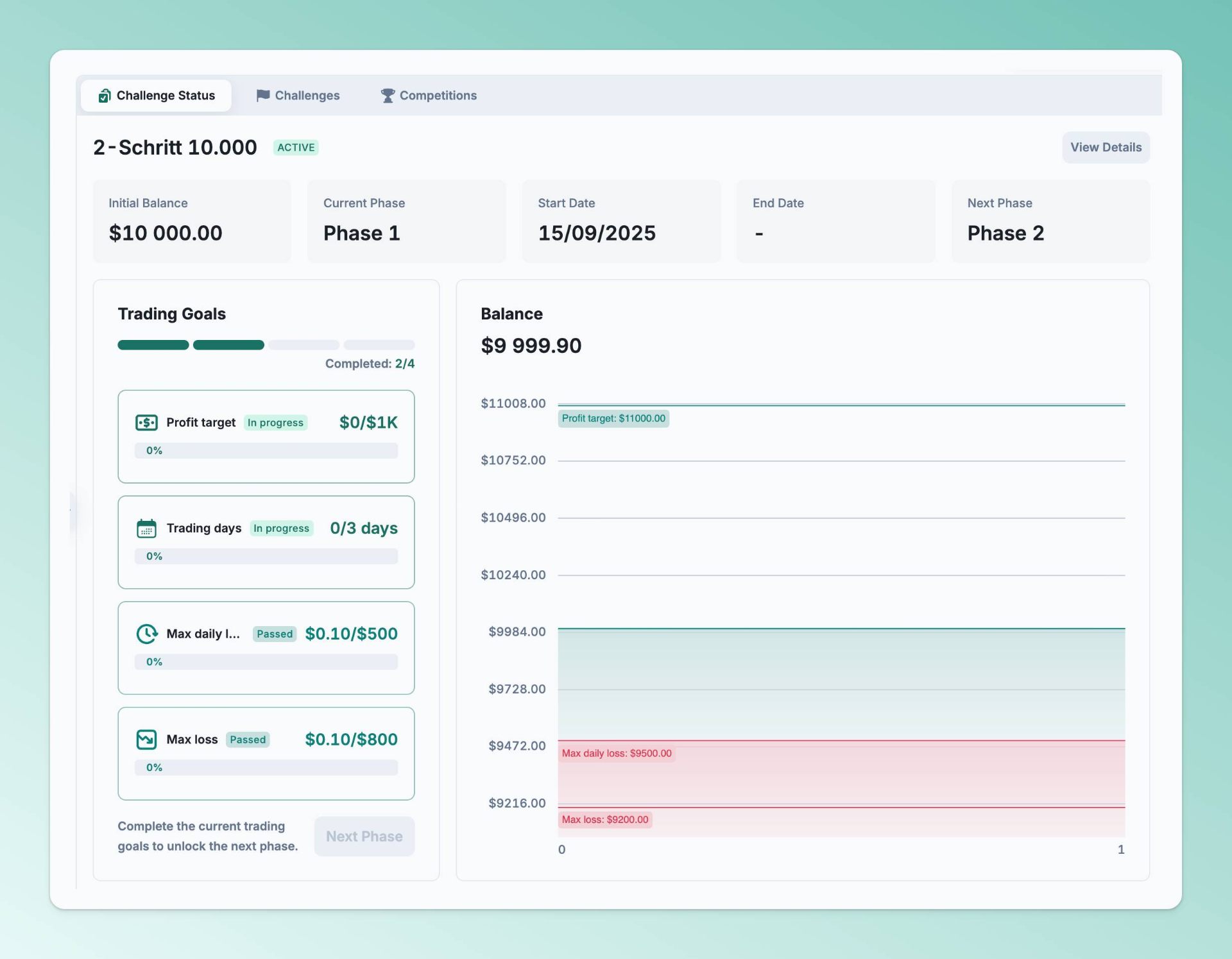Click the first completed Trading Goals segment

[153, 345]
